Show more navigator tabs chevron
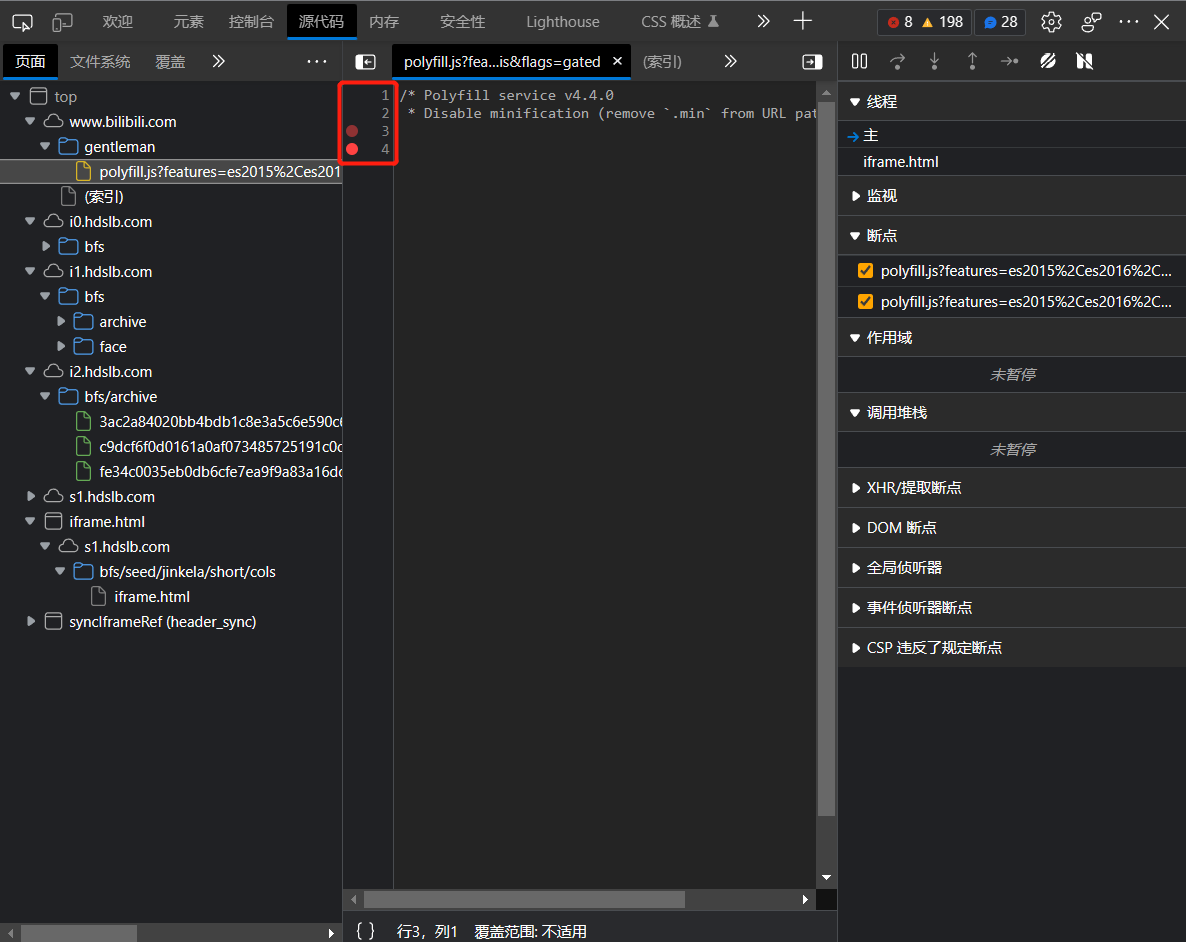The height and width of the screenshot is (942, 1186). pyautogui.click(x=219, y=61)
